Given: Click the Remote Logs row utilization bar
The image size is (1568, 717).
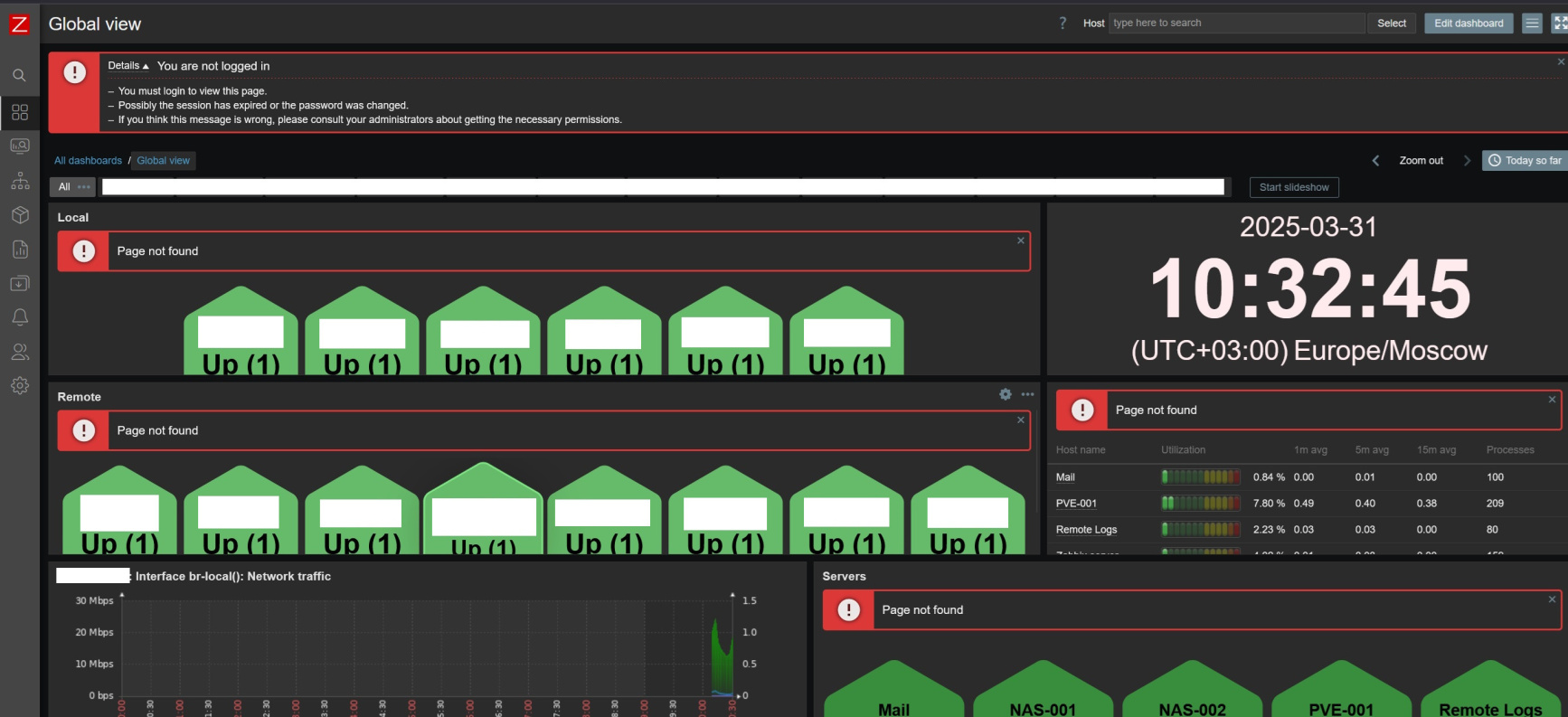Looking at the screenshot, I should pyautogui.click(x=1201, y=530).
